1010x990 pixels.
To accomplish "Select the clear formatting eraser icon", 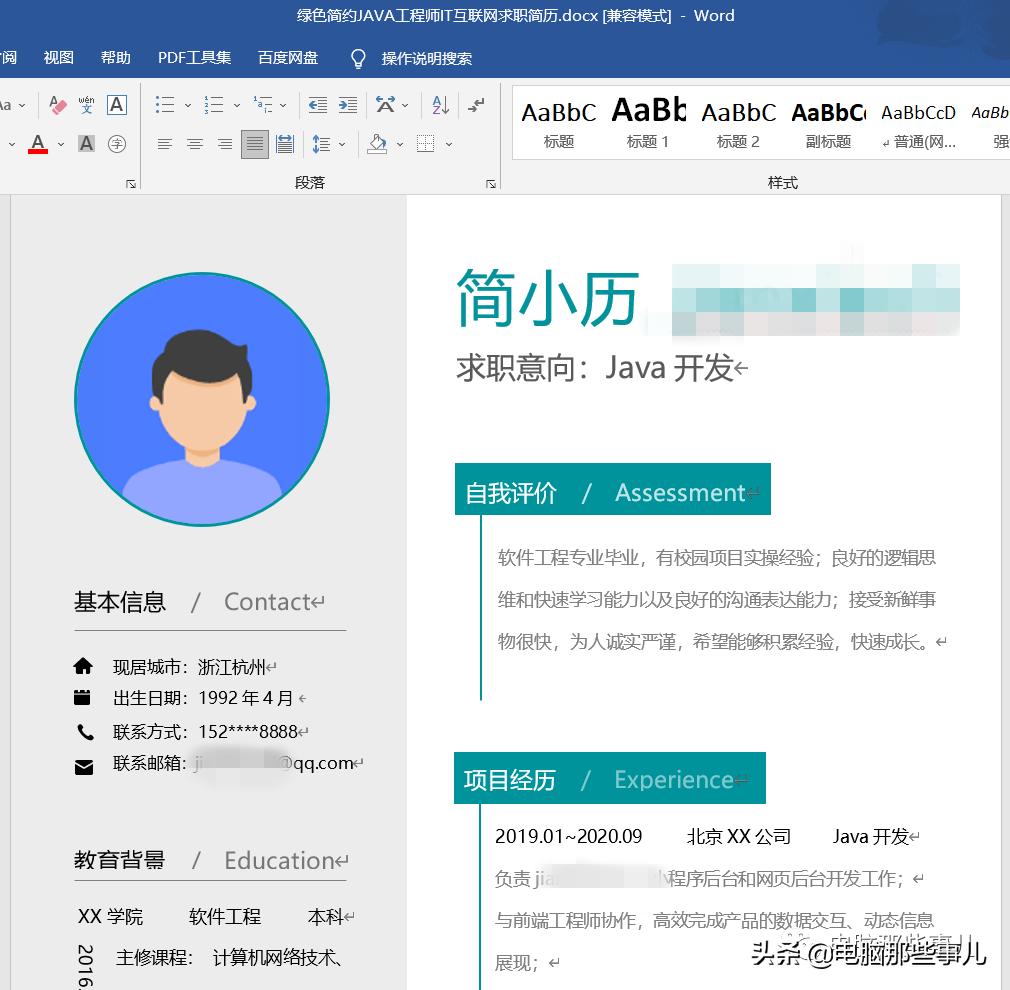I will pos(58,104).
